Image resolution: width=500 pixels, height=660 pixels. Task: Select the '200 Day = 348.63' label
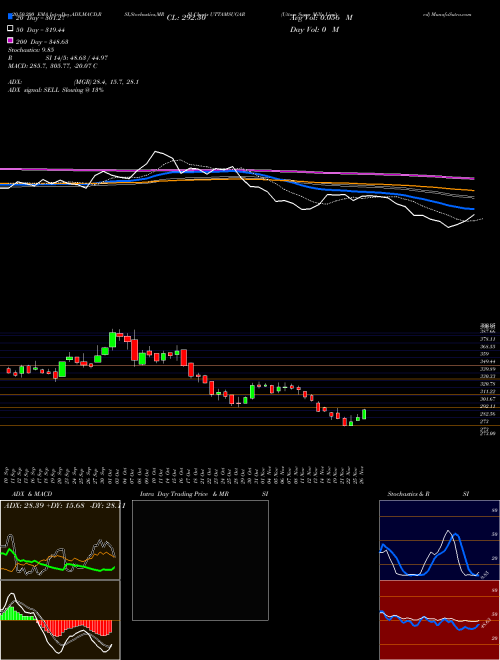(43, 42)
